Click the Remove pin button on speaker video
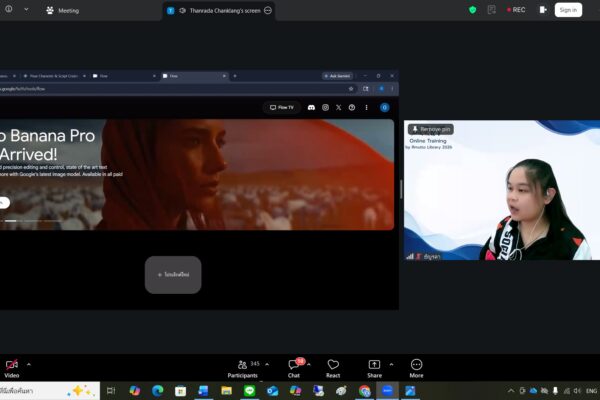Screen dimensions: 600x400 (431, 129)
